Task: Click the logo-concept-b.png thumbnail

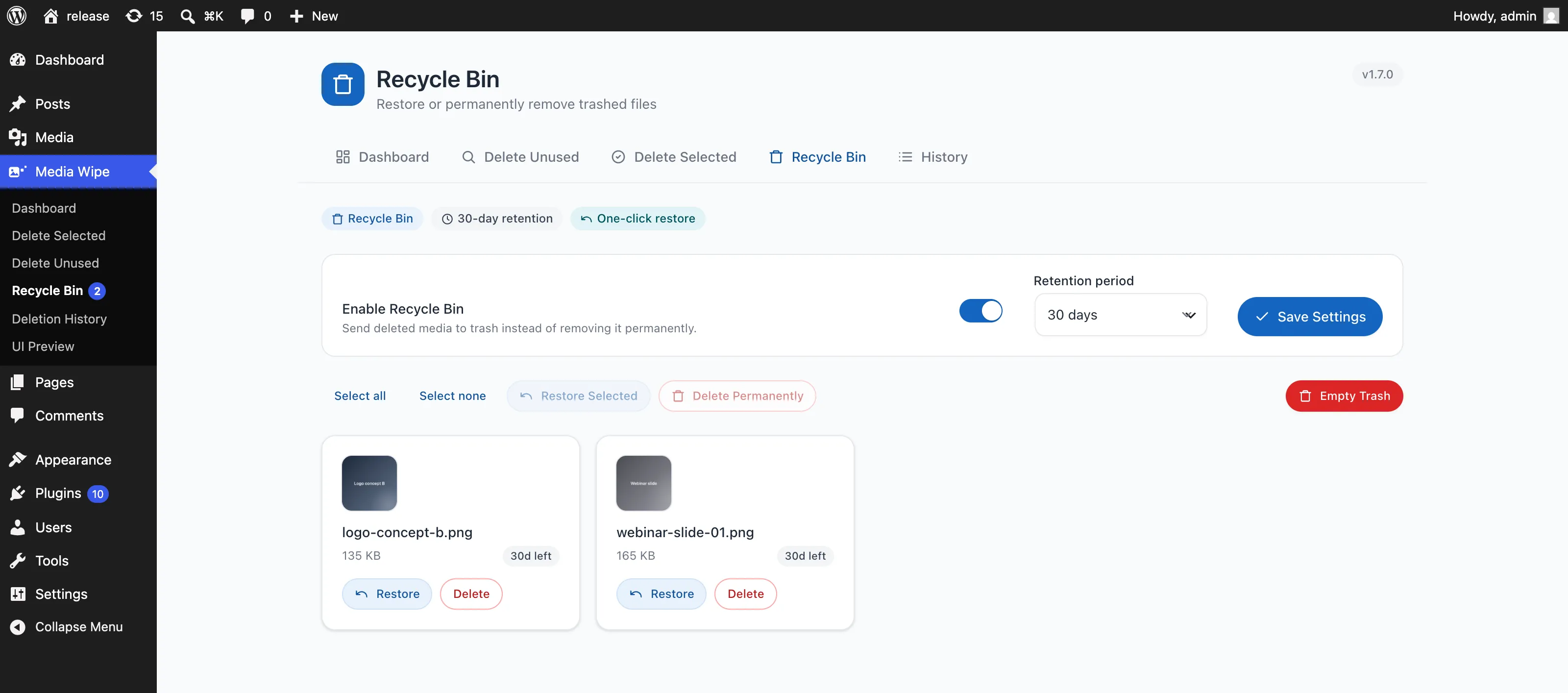Action: pos(369,483)
